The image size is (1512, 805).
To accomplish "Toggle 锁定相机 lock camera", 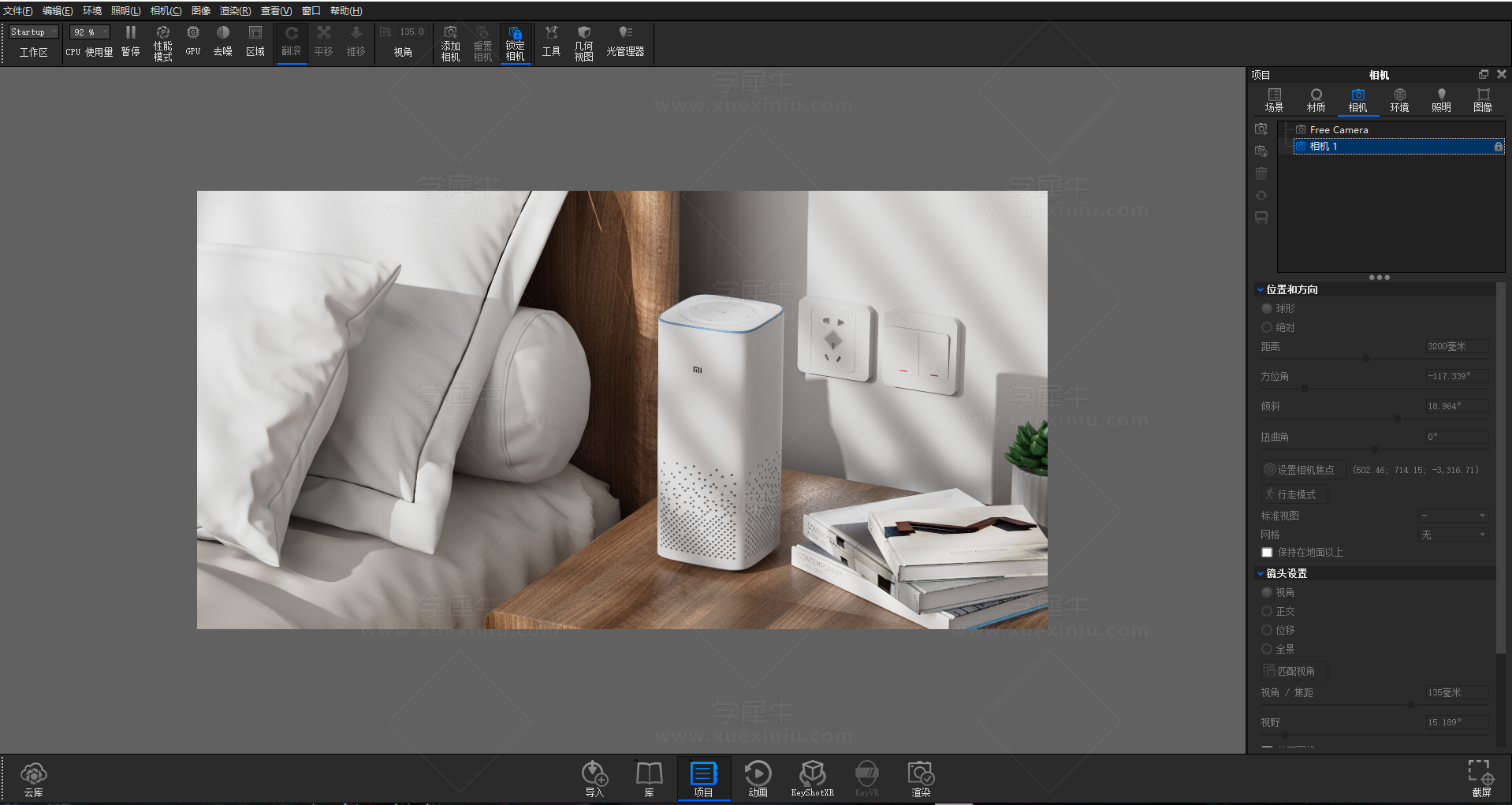I will (x=516, y=43).
